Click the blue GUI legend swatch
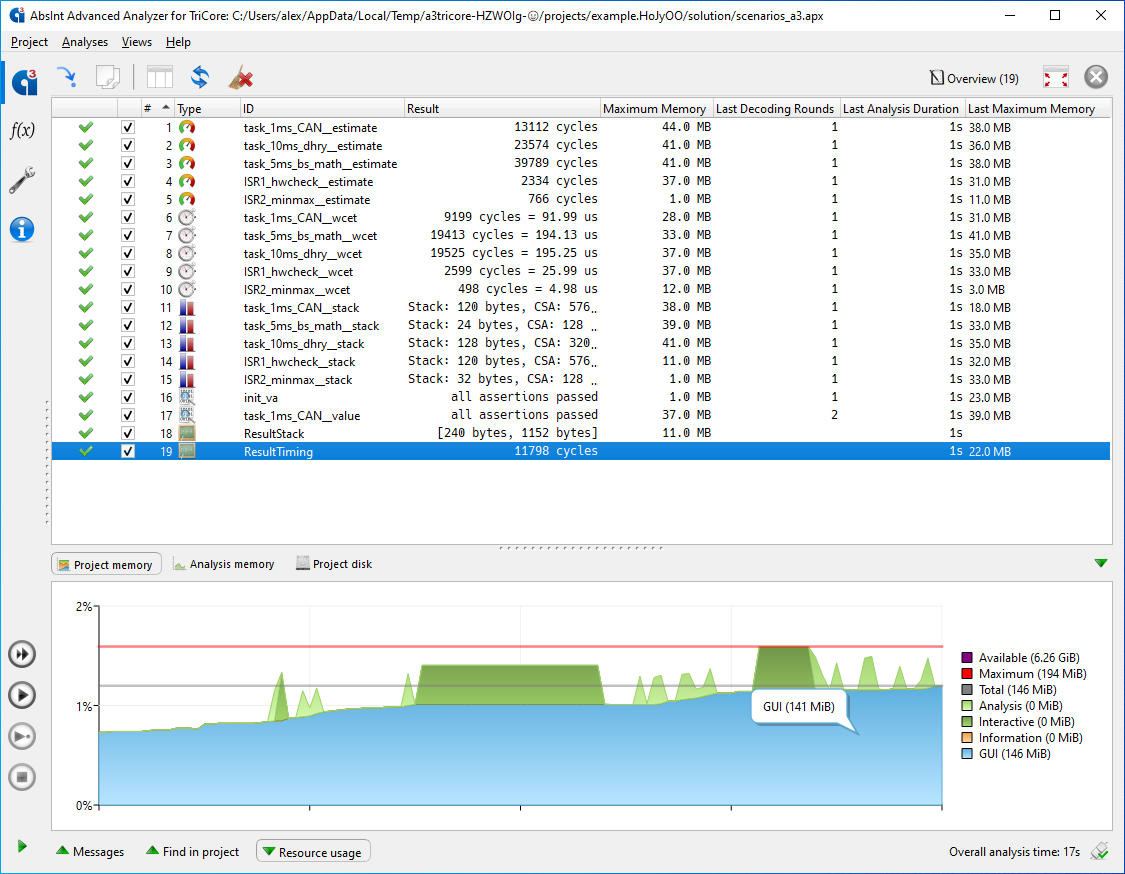Viewport: 1125px width, 874px height. 966,753
